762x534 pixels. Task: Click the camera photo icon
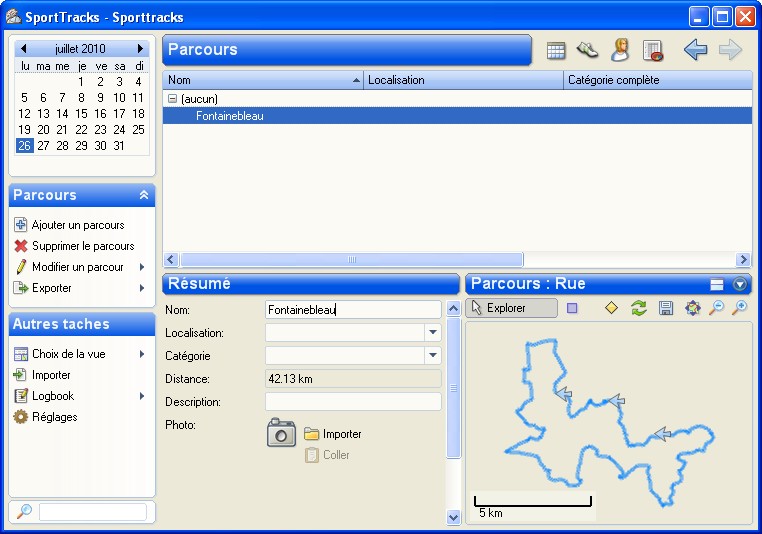point(281,432)
